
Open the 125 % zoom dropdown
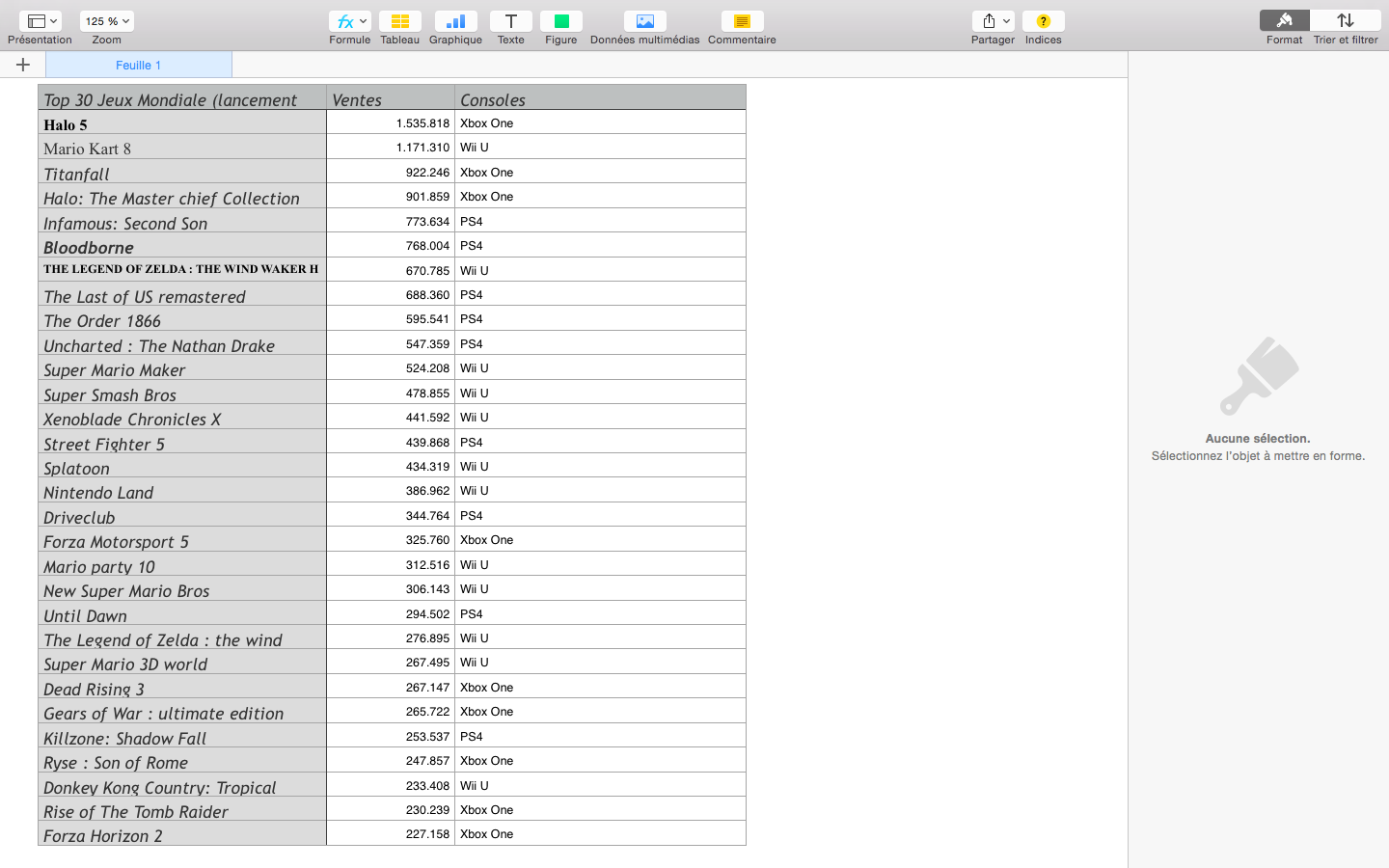[x=107, y=21]
